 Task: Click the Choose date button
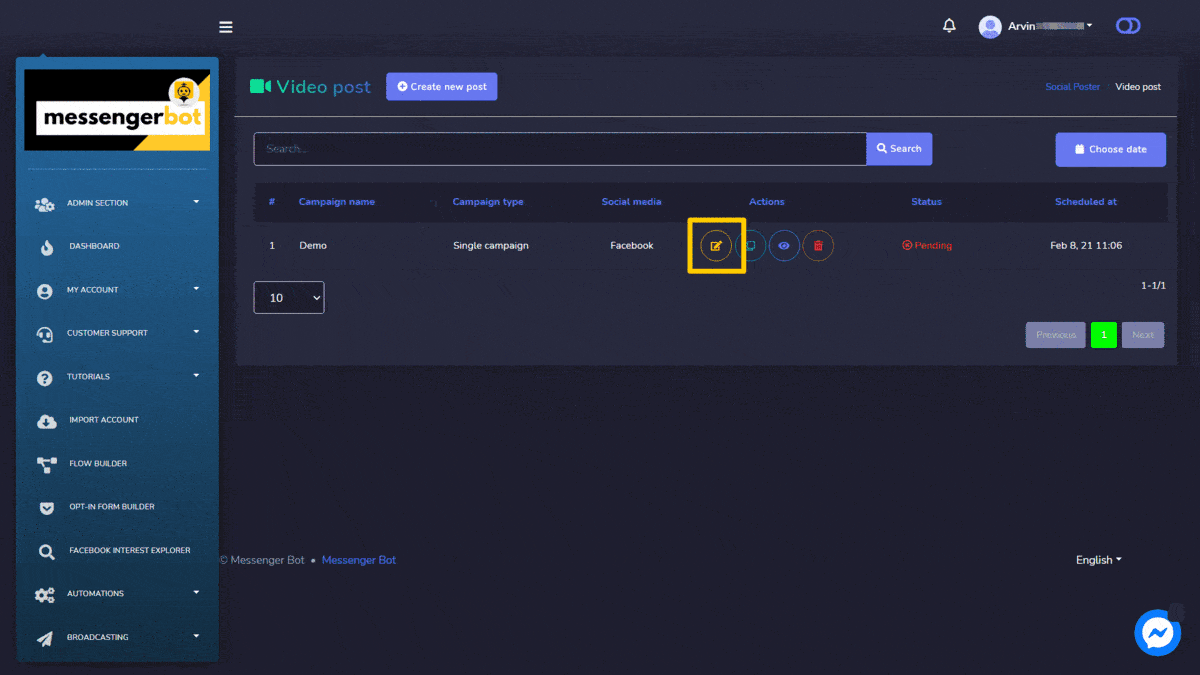click(x=1110, y=149)
